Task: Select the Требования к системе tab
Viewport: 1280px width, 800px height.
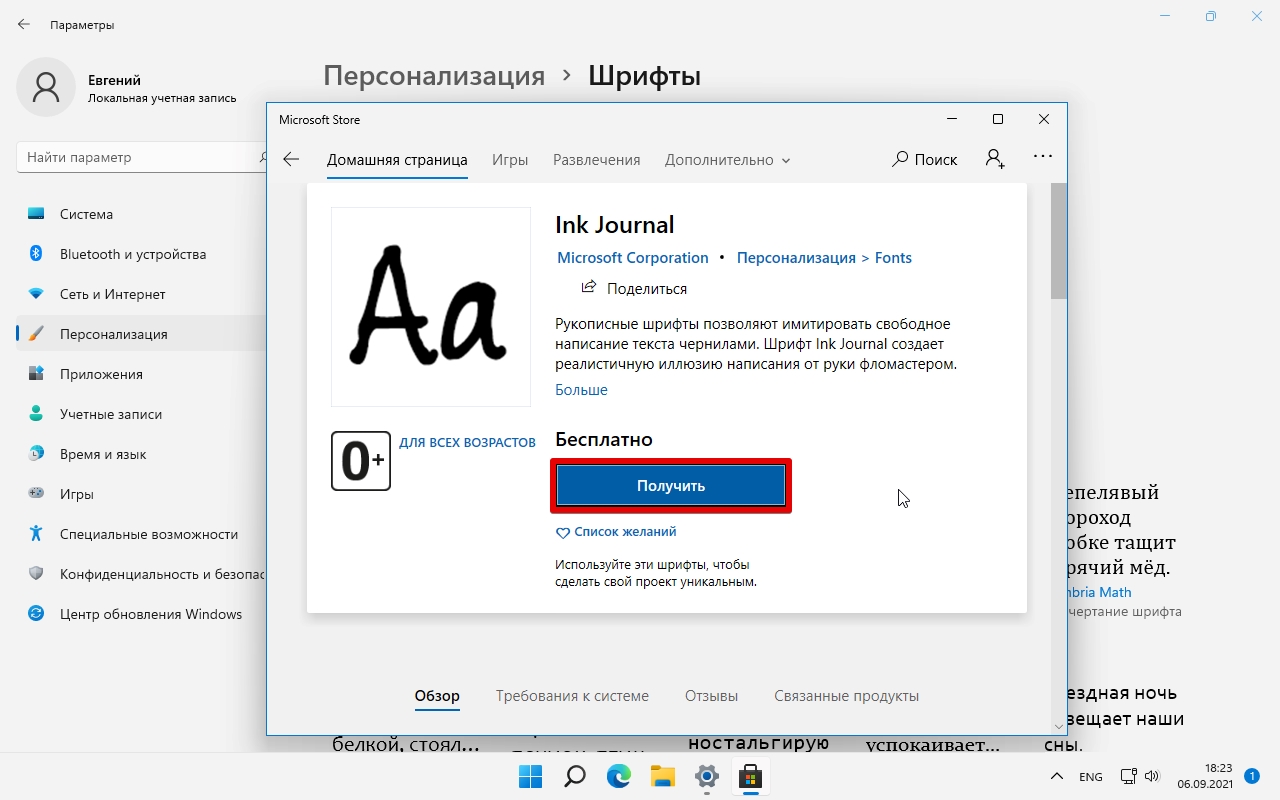Action: pyautogui.click(x=572, y=696)
